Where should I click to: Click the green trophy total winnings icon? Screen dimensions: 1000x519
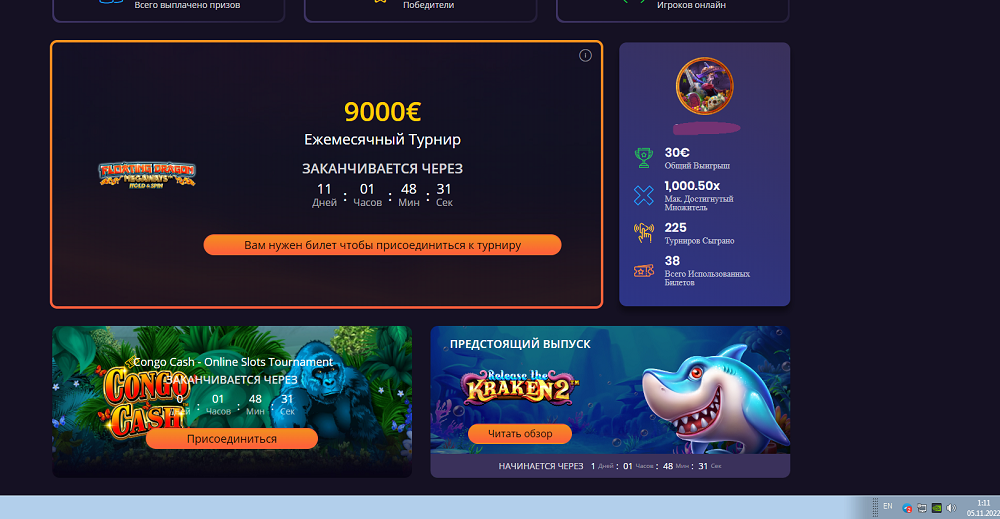pyautogui.click(x=643, y=157)
